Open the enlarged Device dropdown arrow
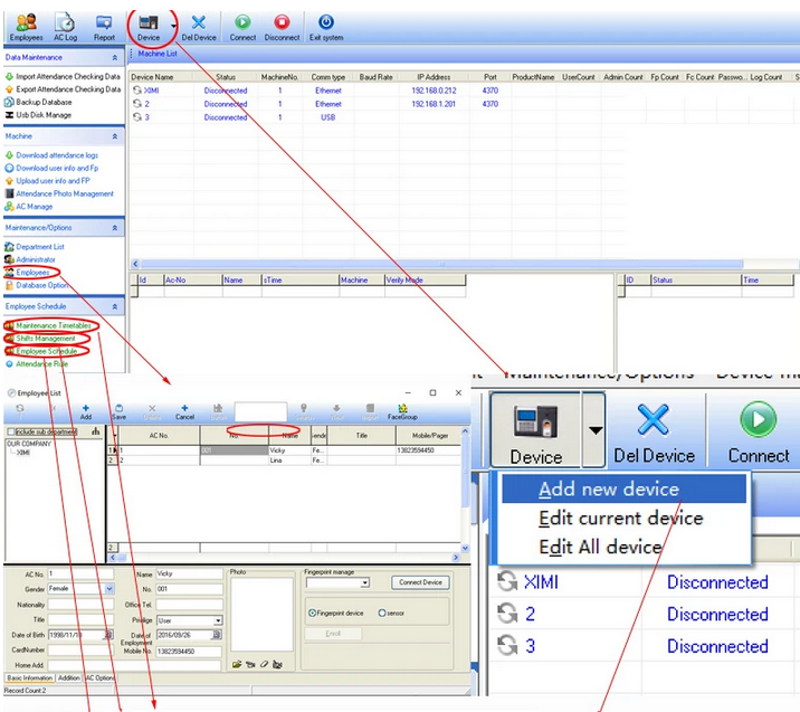 (594, 430)
